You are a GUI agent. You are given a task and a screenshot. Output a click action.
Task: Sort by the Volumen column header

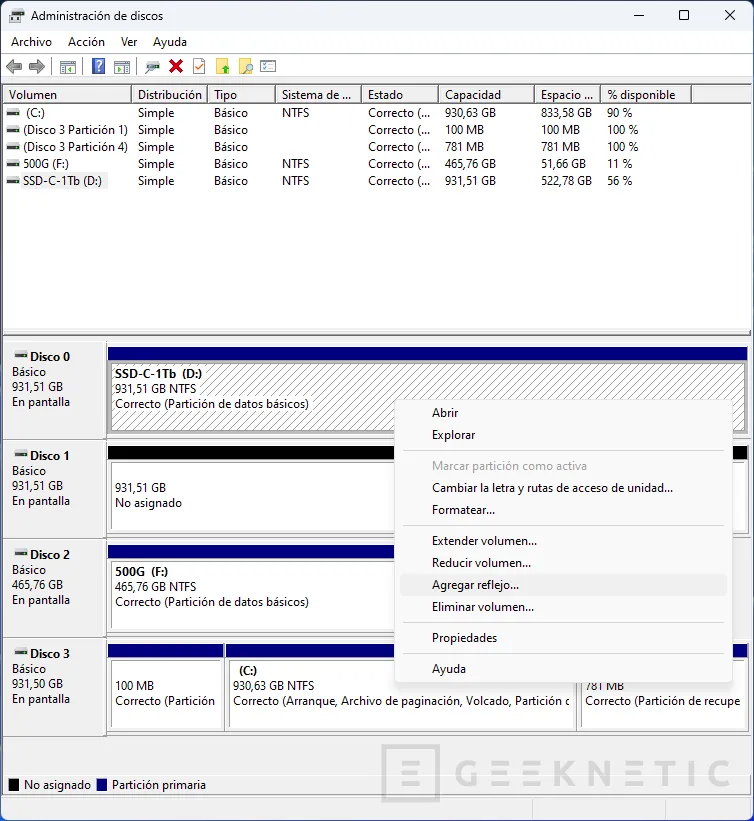(x=67, y=95)
